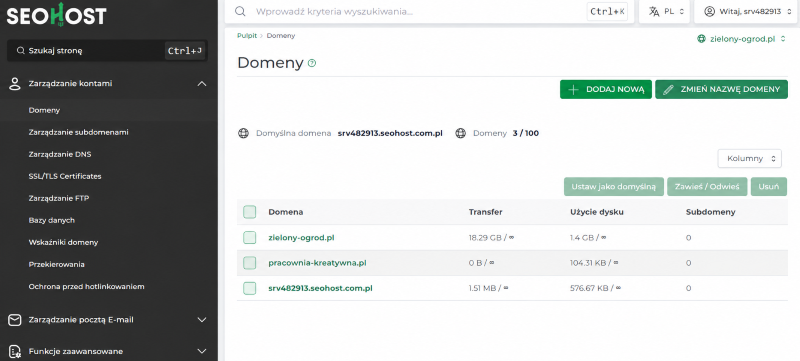The height and width of the screenshot is (361, 800).
Task: Open Bazy danych
Action: 52,220
